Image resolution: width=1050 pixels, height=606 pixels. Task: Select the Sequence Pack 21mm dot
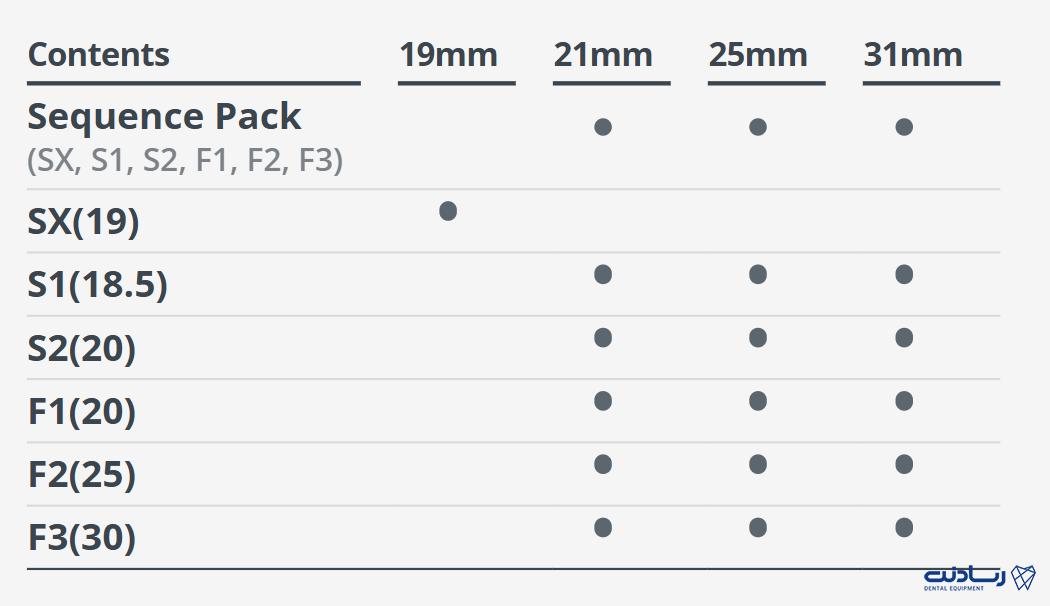click(603, 127)
